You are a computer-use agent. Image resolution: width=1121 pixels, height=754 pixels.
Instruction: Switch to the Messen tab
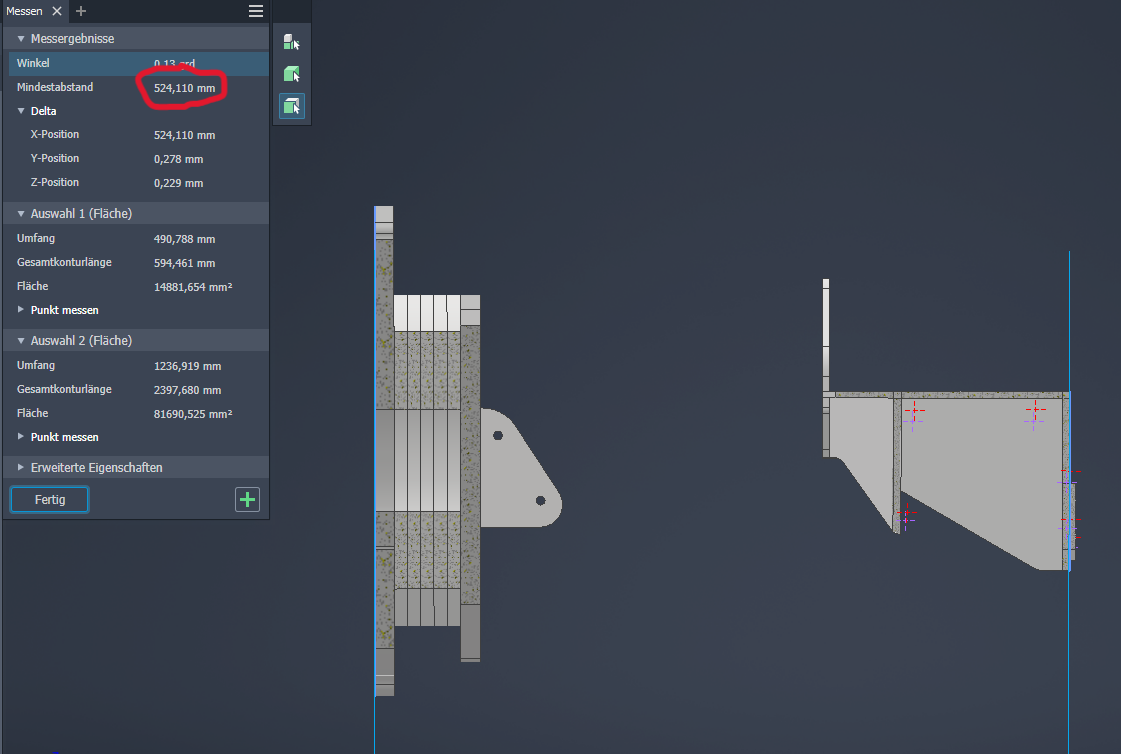[x=24, y=11]
